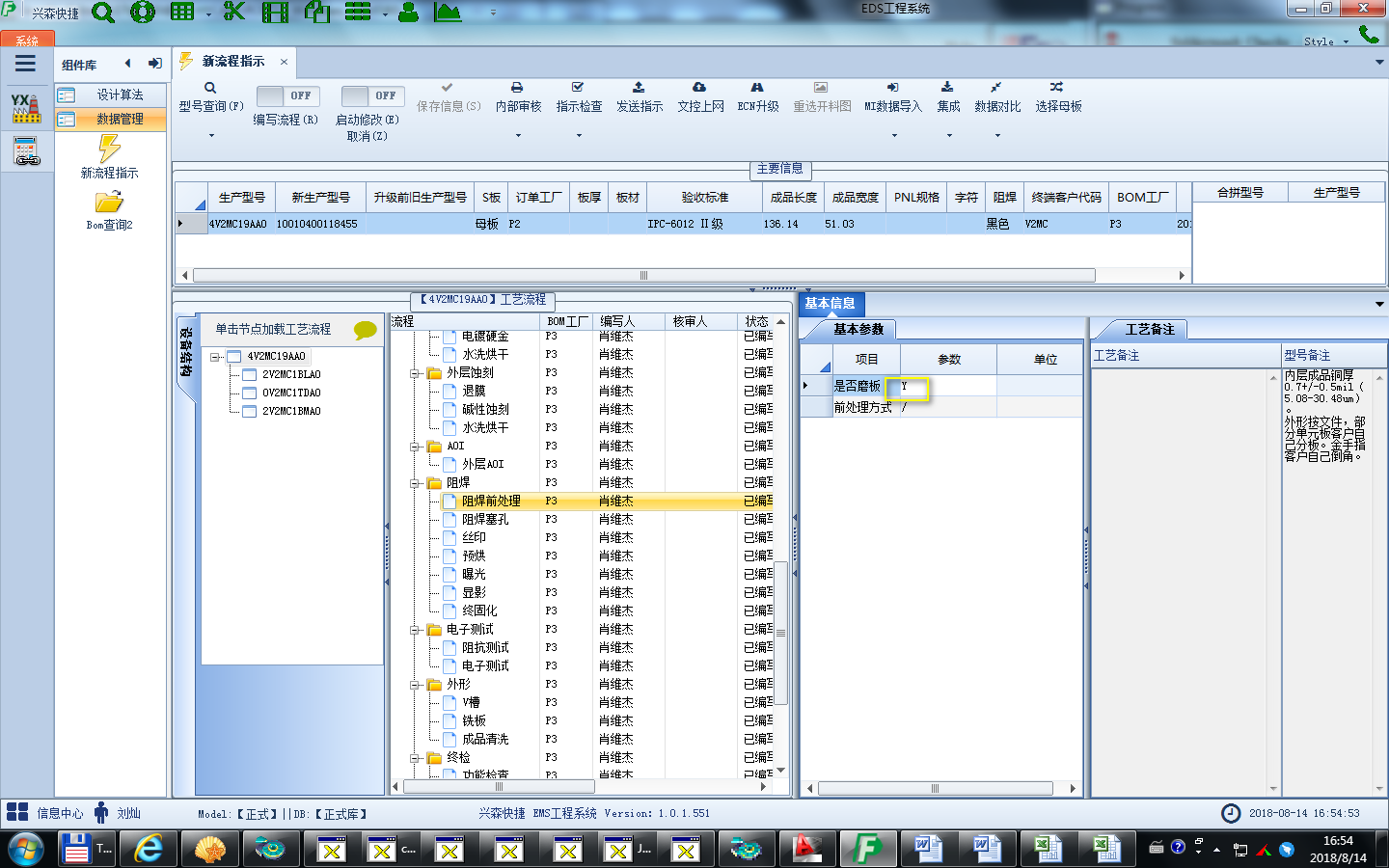Check the 2V2MC1BMA0 tree node checkbox
This screenshot has height=868, width=1389.
(x=249, y=411)
